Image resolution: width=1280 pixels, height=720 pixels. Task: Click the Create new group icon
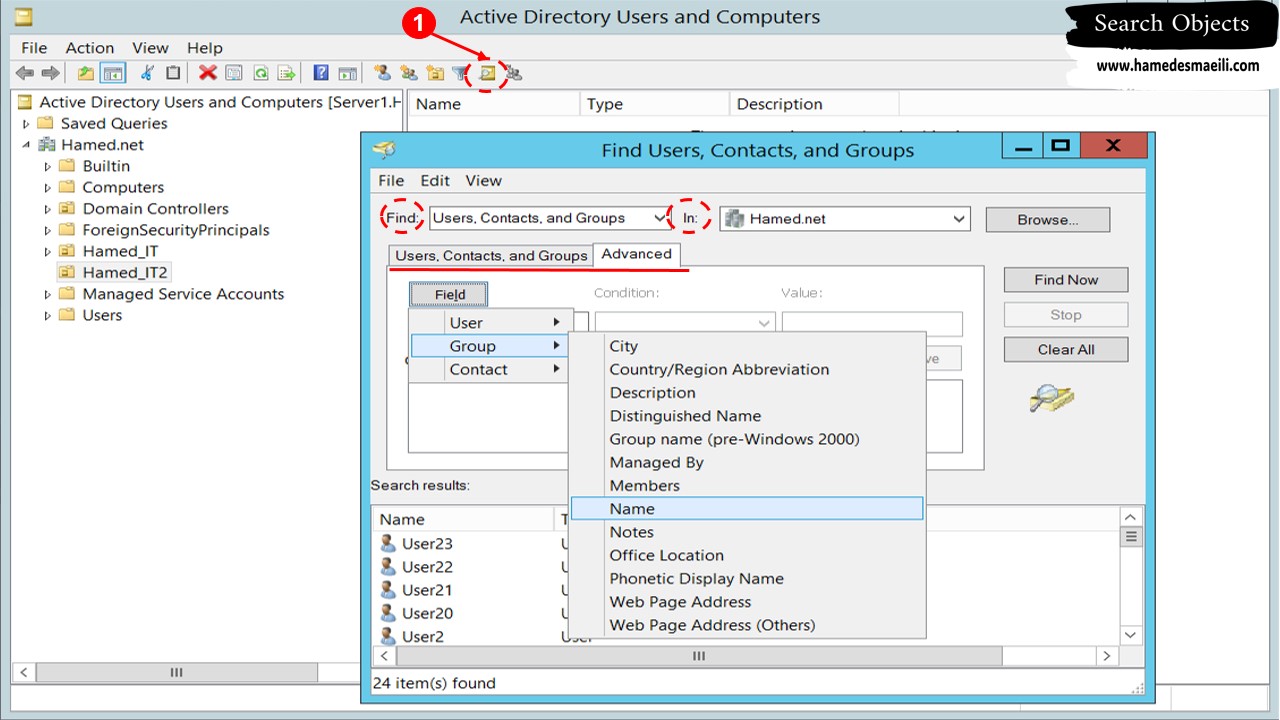click(x=408, y=73)
